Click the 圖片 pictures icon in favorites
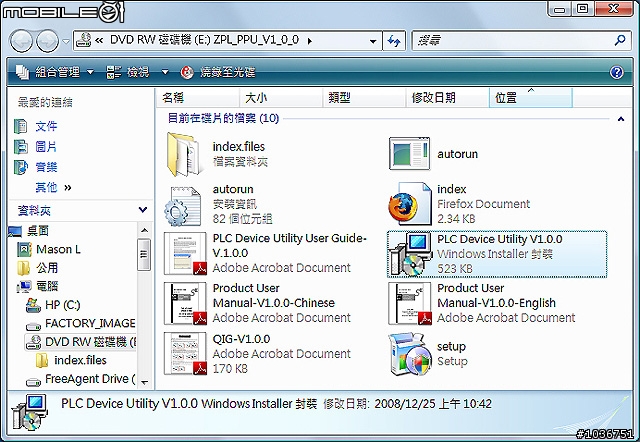The height and width of the screenshot is (442, 640). point(20,147)
